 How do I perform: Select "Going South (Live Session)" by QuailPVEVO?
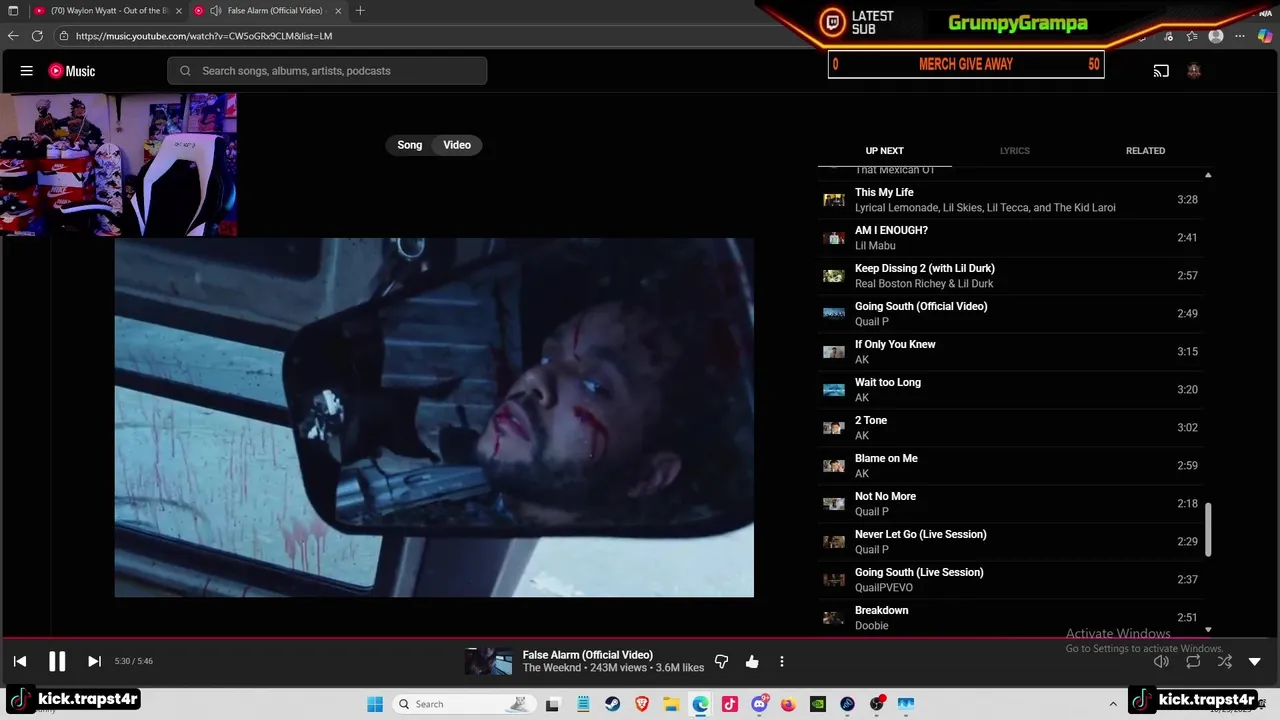pyautogui.click(x=1010, y=580)
